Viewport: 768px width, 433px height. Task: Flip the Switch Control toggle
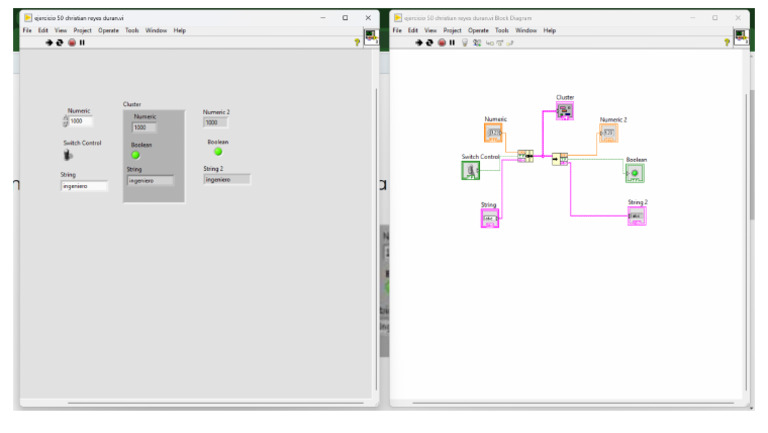[x=69, y=155]
